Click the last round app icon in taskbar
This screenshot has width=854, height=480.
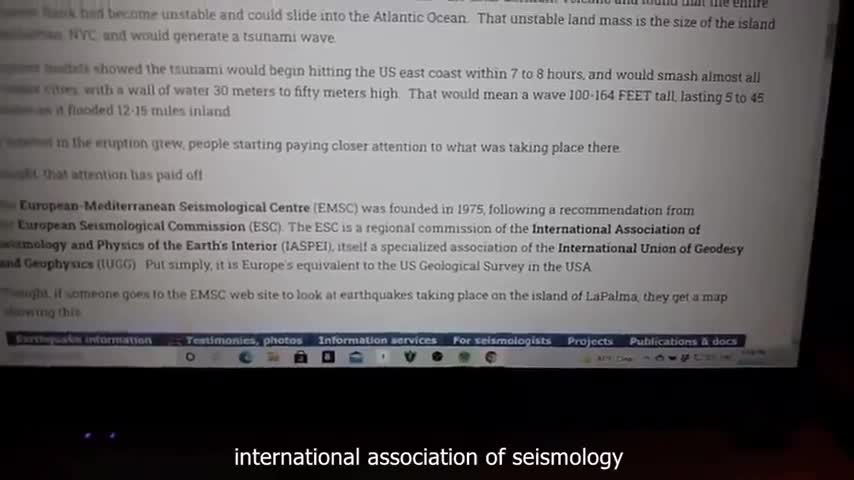[491, 357]
